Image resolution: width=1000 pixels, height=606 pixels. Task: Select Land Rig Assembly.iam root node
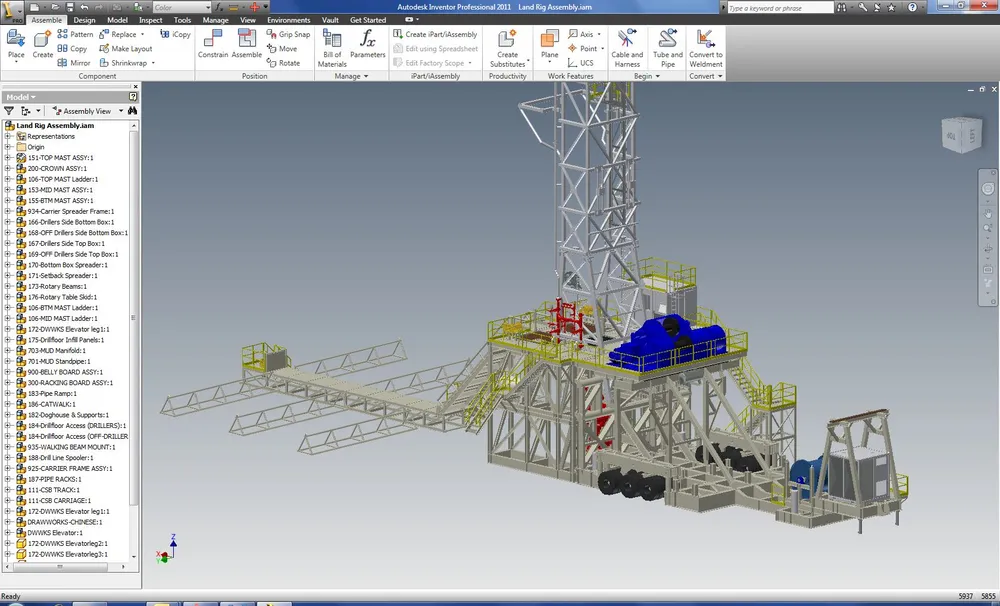pyautogui.click(x=55, y=126)
